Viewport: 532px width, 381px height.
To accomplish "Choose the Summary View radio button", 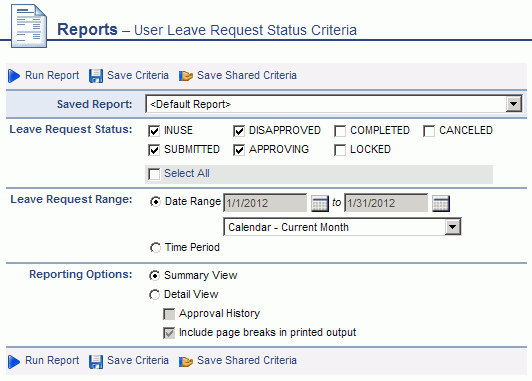I will pos(154,276).
